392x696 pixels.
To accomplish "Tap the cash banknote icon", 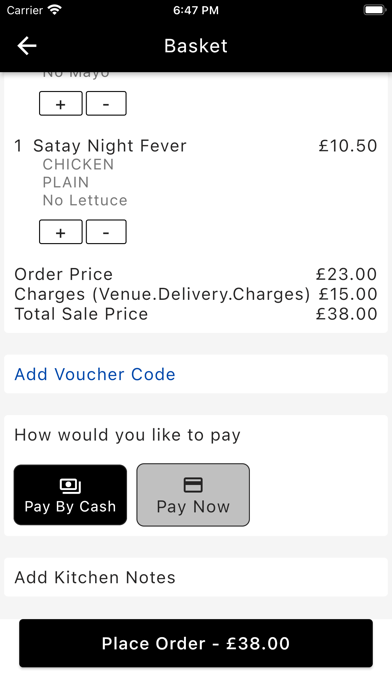I will 70,486.
